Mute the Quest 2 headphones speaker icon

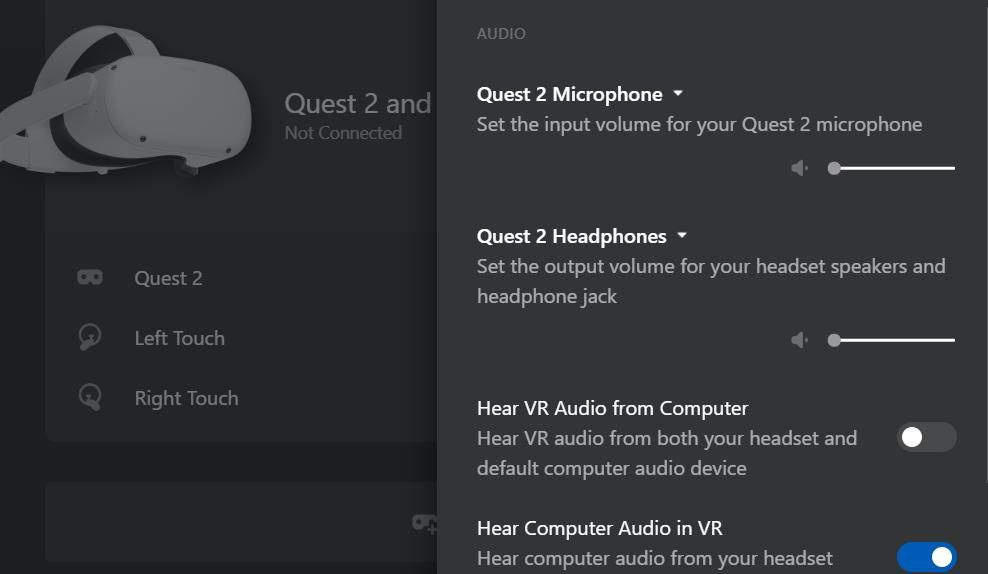tap(799, 340)
